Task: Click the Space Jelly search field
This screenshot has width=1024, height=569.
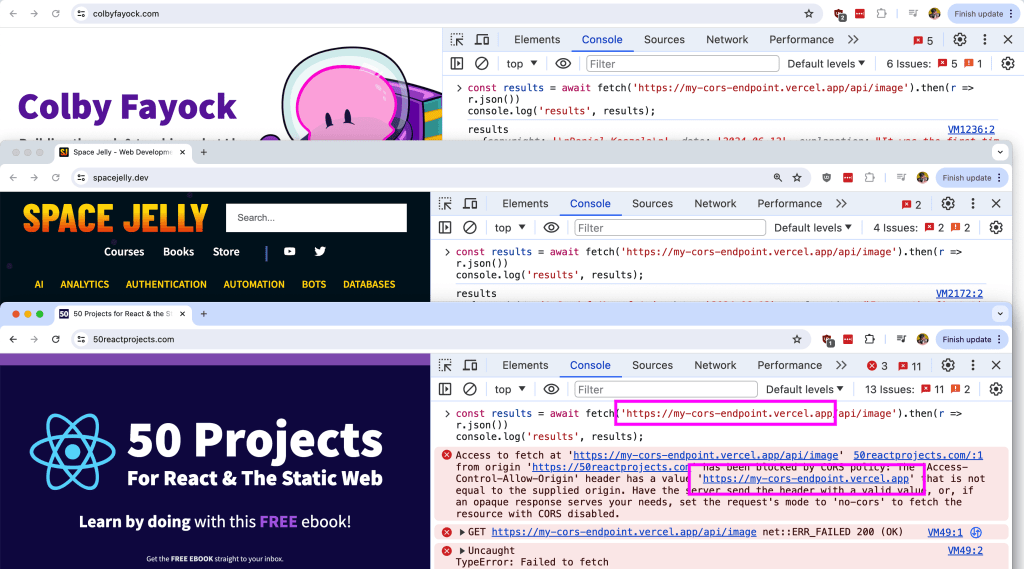Action: (316, 218)
